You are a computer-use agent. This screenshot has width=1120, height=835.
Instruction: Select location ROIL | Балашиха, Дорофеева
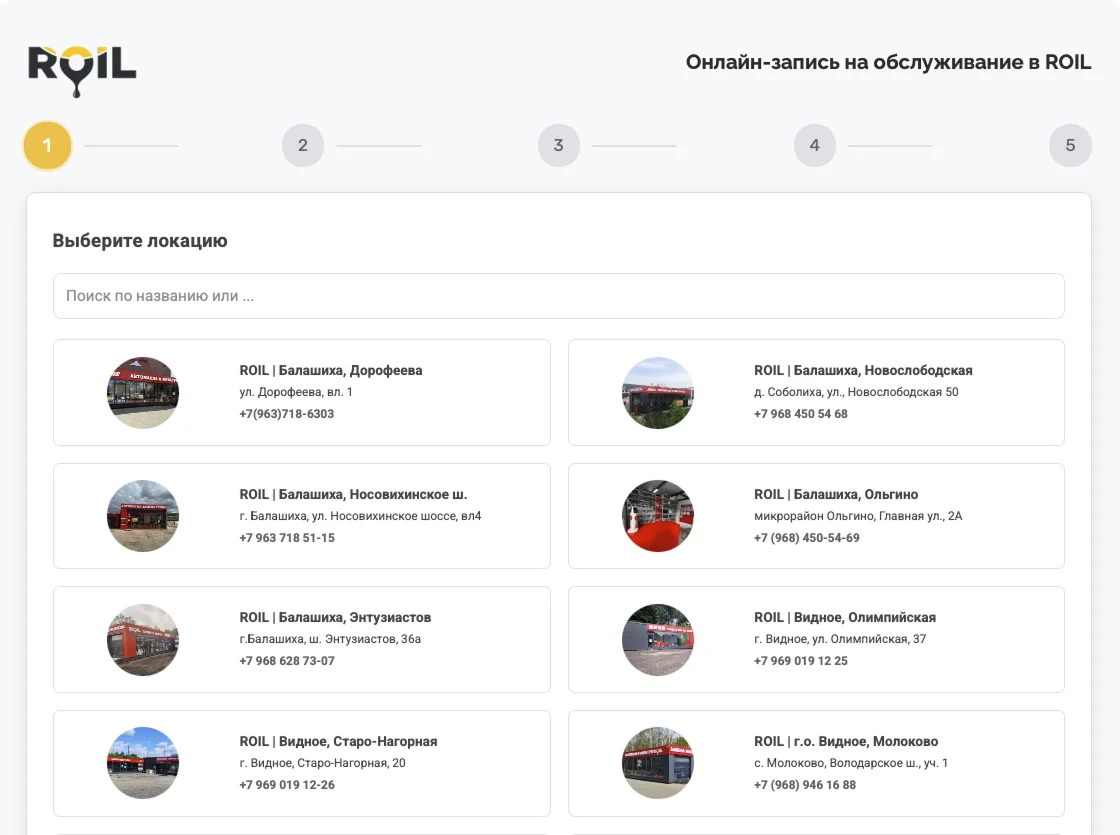301,392
